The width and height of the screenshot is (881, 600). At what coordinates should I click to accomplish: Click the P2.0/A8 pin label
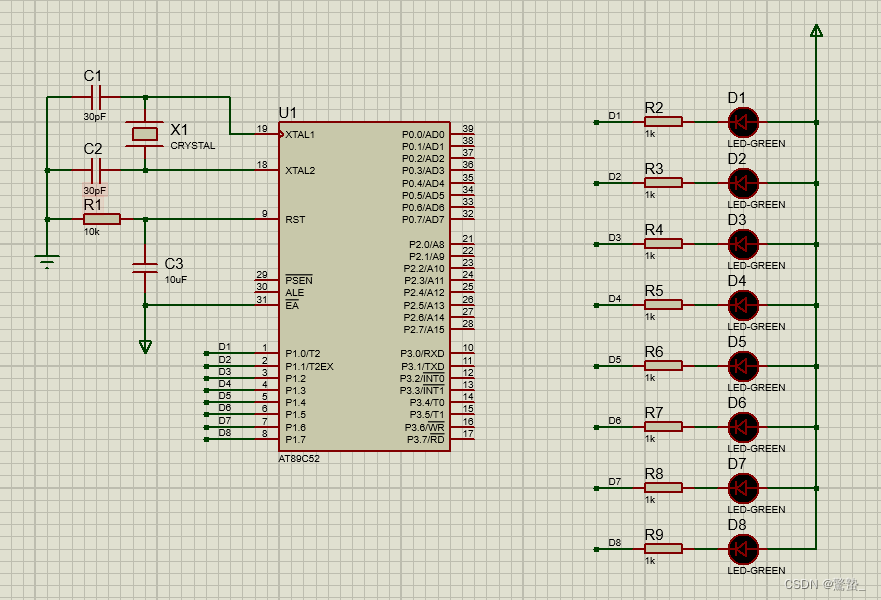coord(426,244)
